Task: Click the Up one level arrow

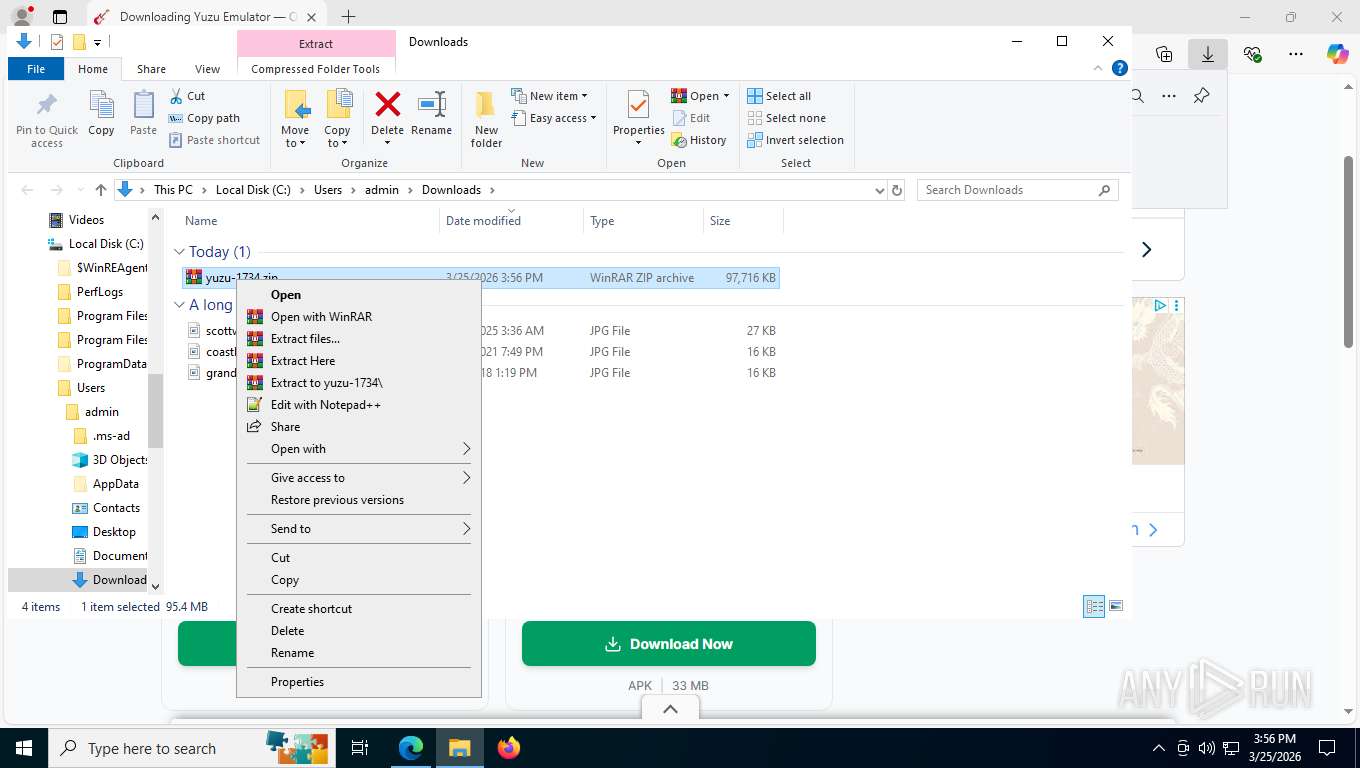Action: (101, 190)
